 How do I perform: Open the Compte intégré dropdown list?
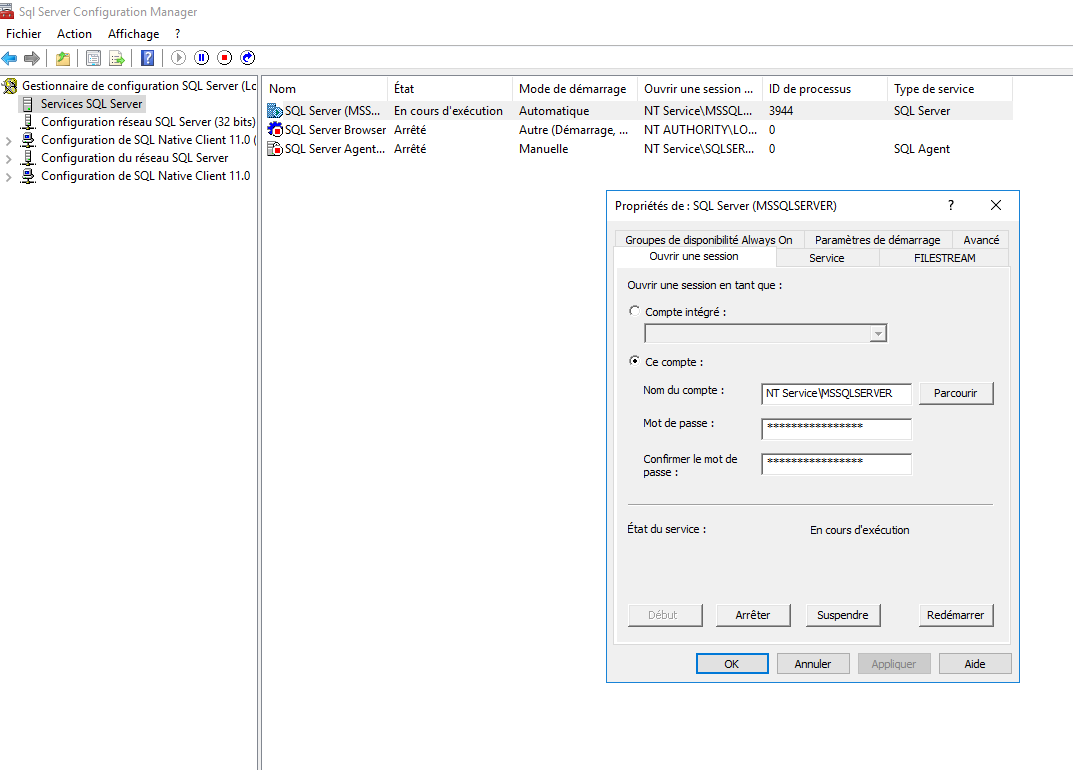click(878, 334)
